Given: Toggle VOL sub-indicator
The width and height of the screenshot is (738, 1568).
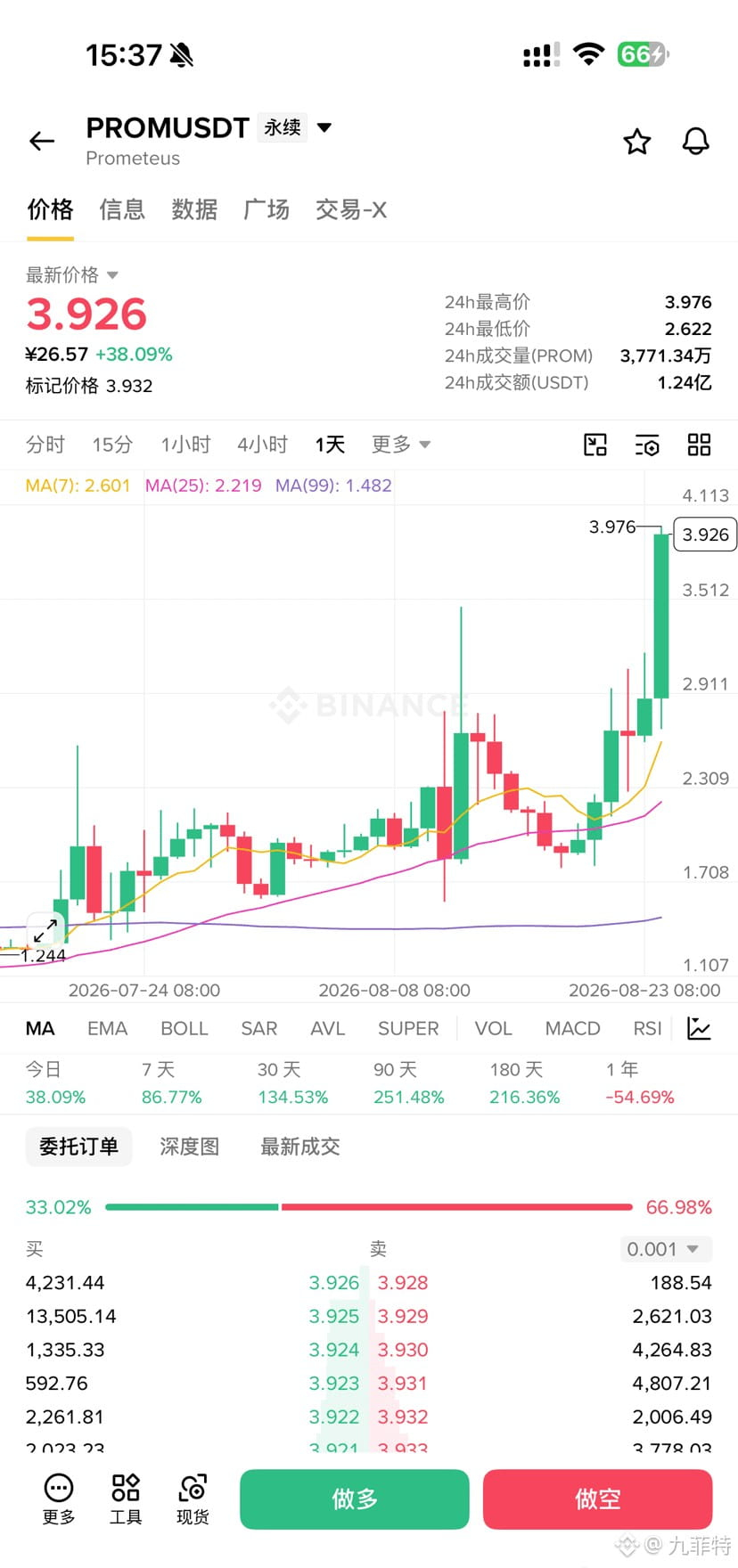Looking at the screenshot, I should click(x=493, y=1028).
